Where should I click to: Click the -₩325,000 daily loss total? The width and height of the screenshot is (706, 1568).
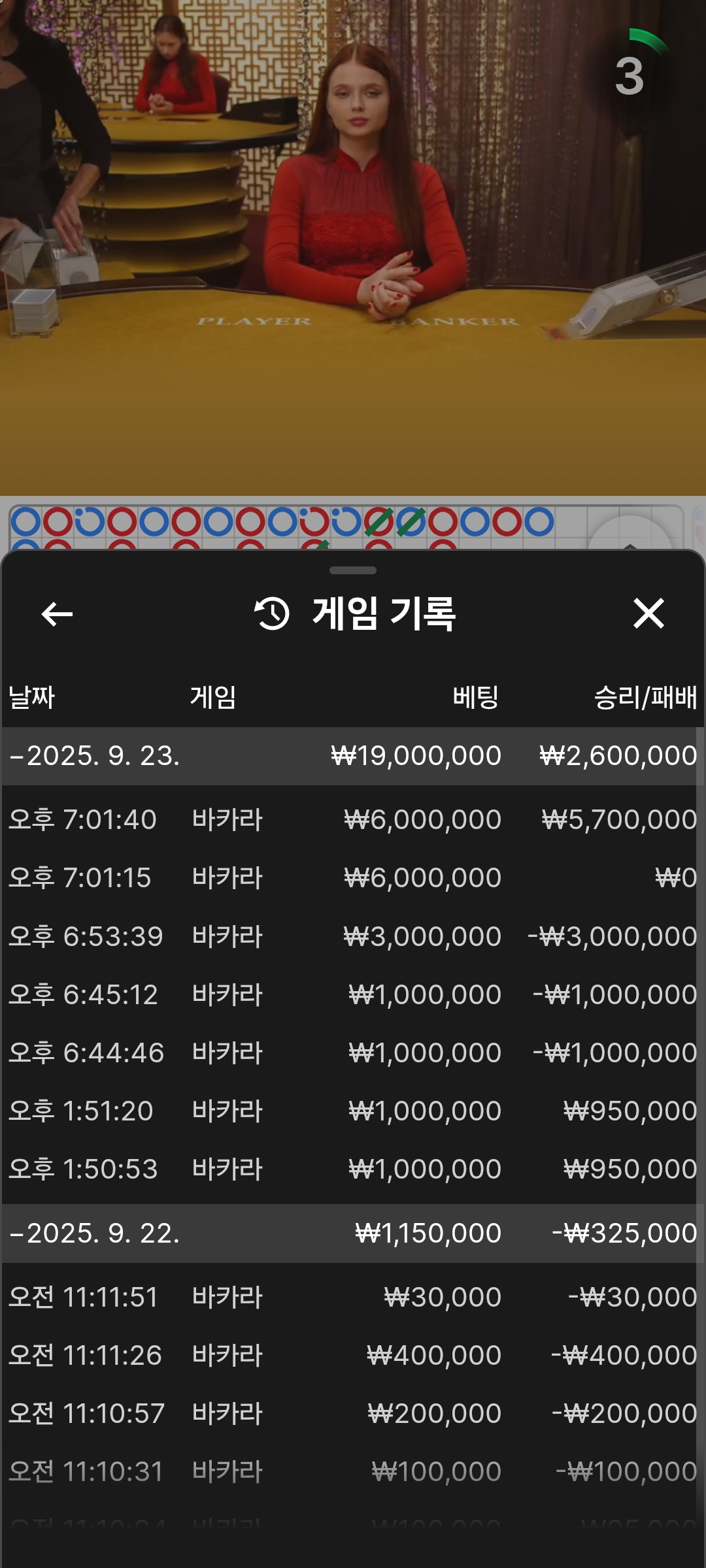point(625,1233)
